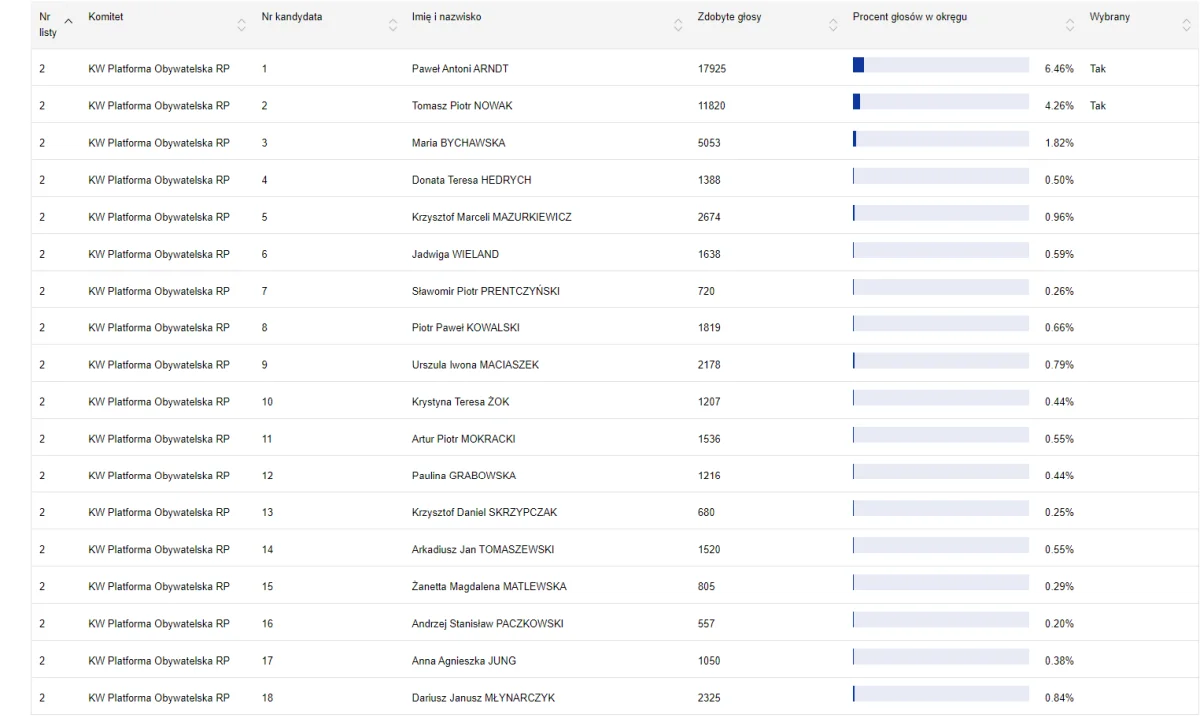Select candidate Artur Piotr MOKRACKI
The height and width of the screenshot is (718, 1200).
click(464, 439)
